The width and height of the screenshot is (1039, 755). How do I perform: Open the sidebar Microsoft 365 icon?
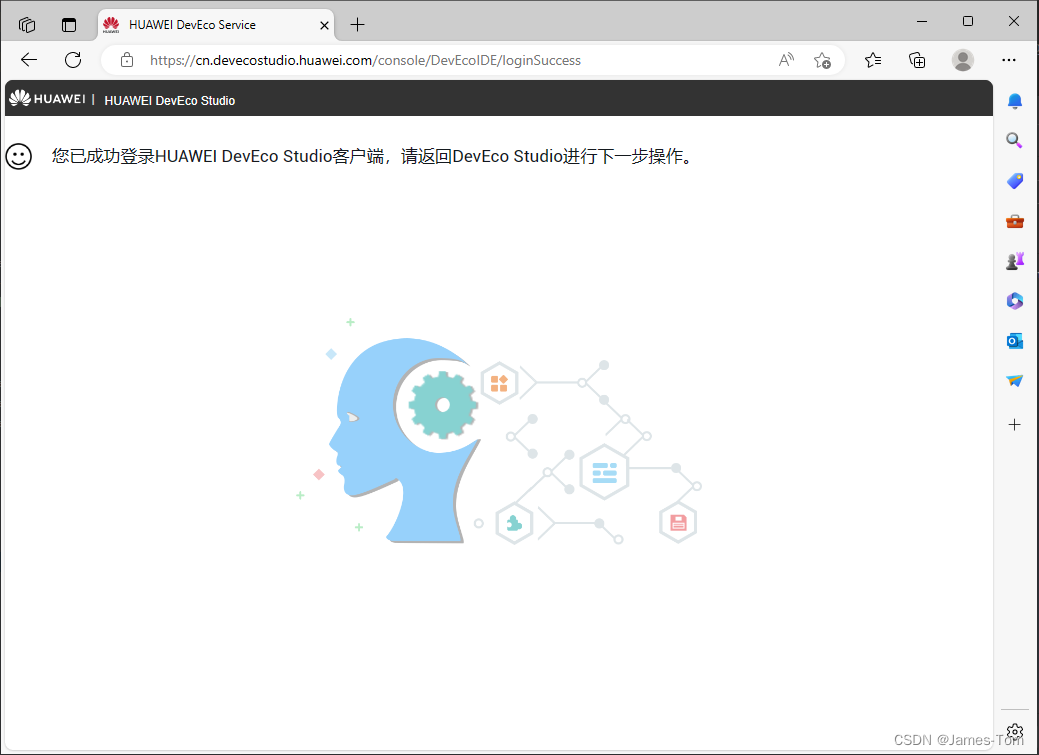pyautogui.click(x=1014, y=301)
